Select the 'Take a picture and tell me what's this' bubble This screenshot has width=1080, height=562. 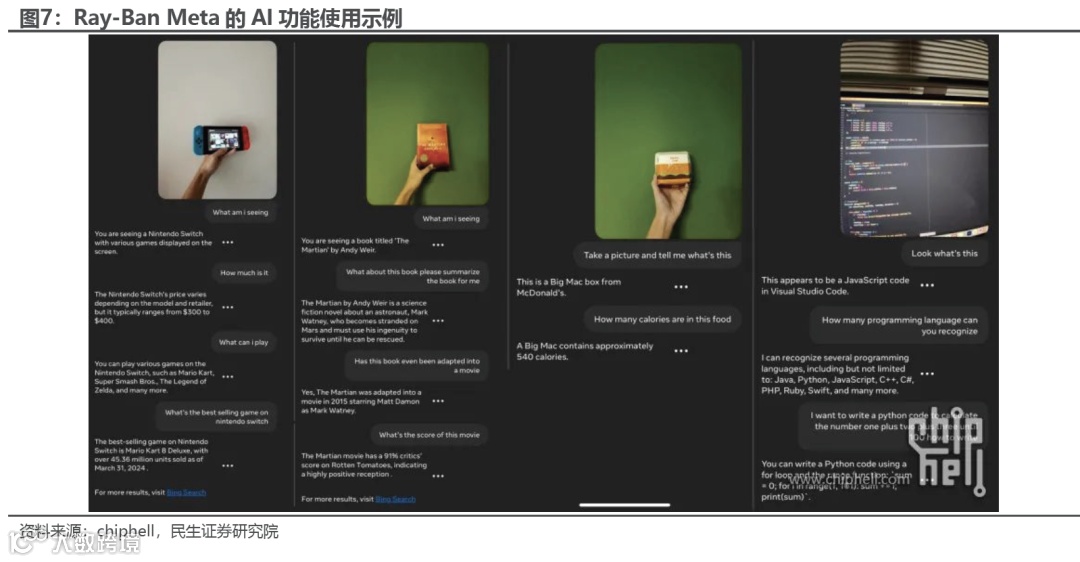[657, 255]
